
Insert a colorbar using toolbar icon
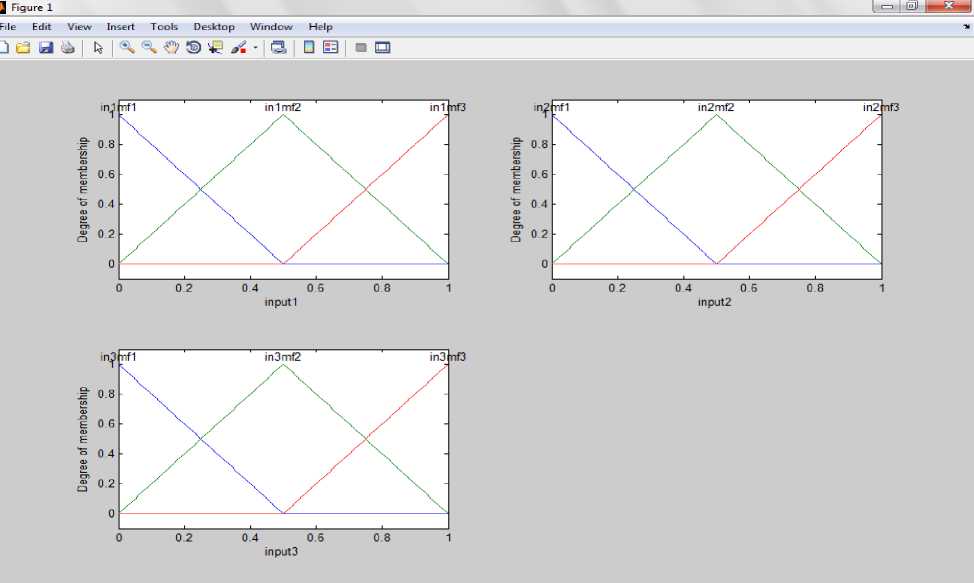click(309, 48)
